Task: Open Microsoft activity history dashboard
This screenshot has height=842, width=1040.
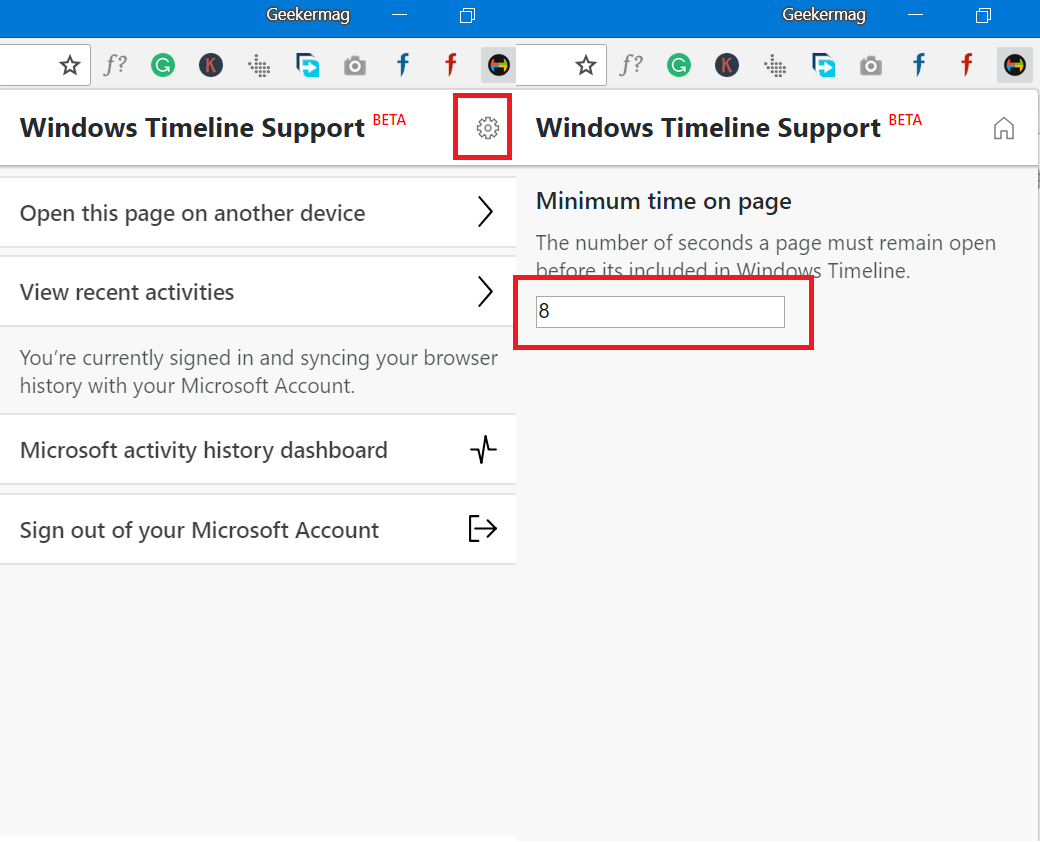Action: [258, 450]
